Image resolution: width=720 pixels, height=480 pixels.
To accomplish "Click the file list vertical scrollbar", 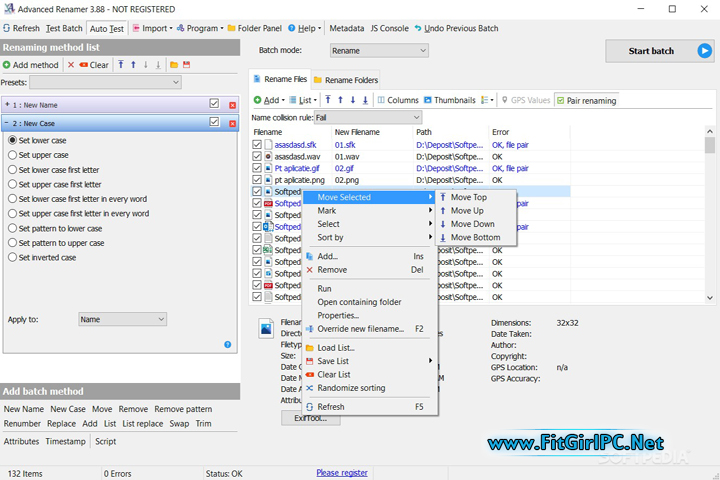I will tap(710, 220).
